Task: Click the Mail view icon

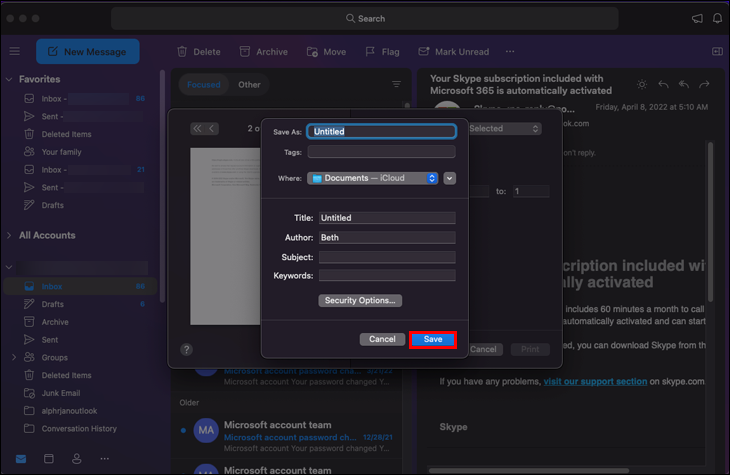Action: click(20, 459)
